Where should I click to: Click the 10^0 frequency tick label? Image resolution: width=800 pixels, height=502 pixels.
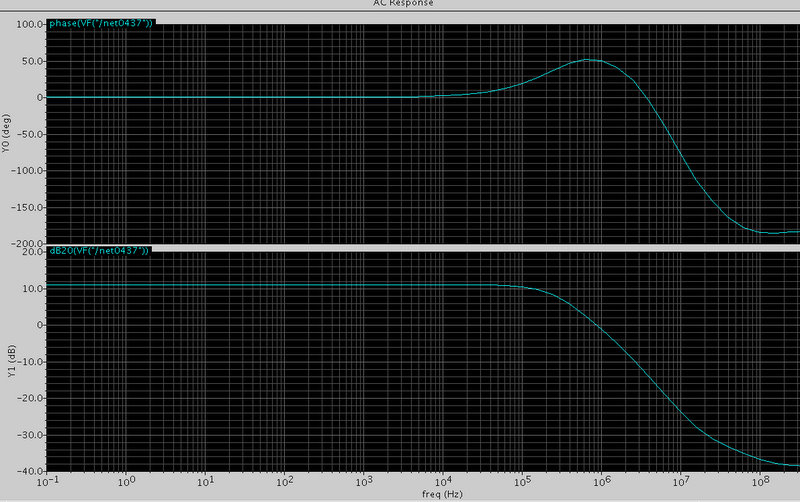pyautogui.click(x=126, y=481)
